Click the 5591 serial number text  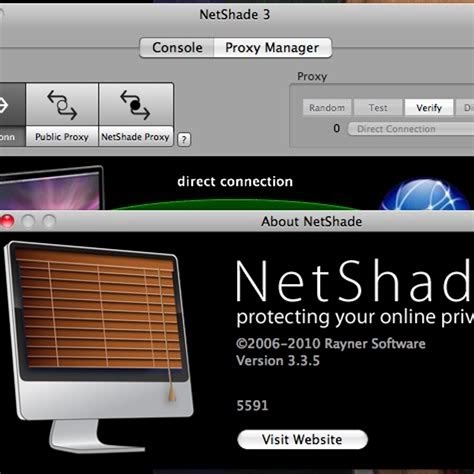point(252,406)
